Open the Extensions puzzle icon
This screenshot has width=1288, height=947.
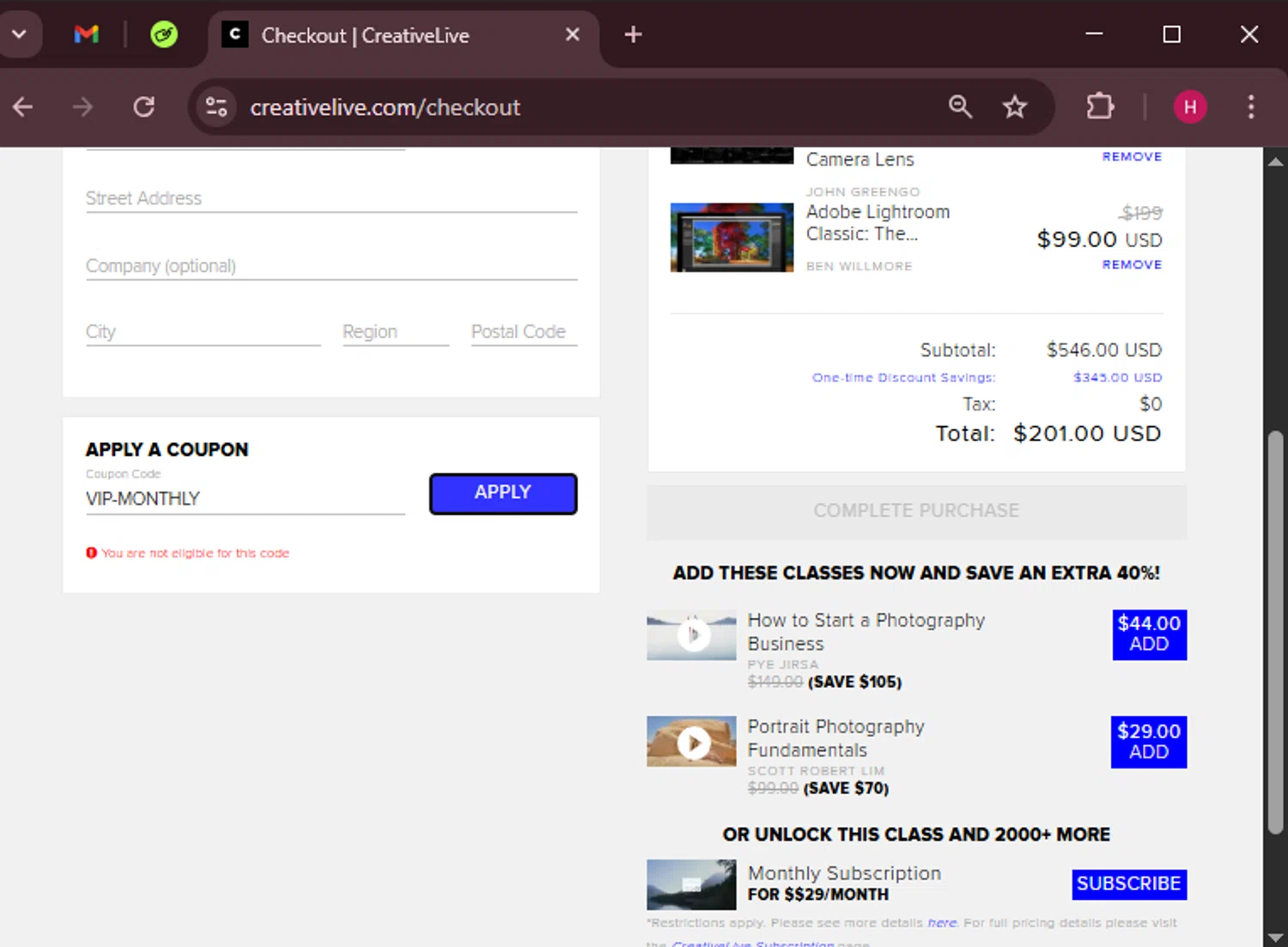[x=1100, y=106]
